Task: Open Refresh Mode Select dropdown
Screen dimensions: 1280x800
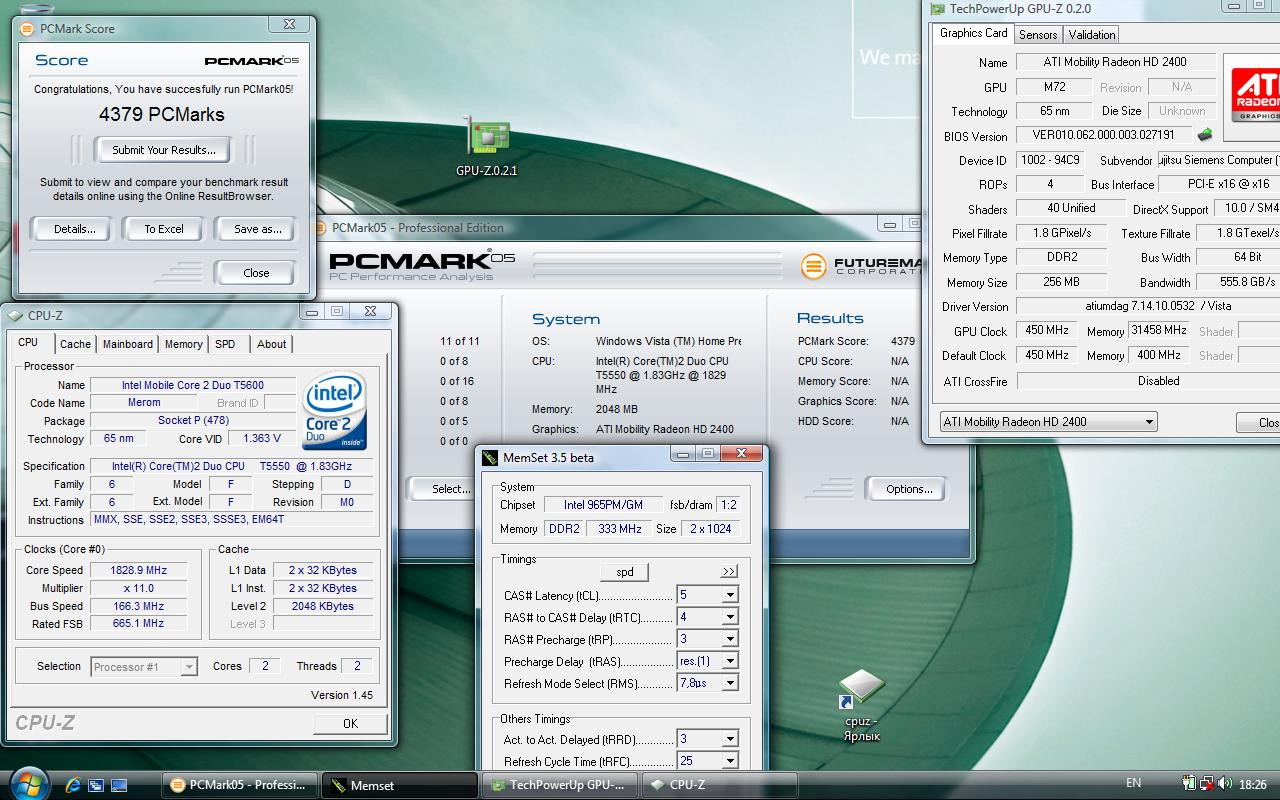Action: tap(730, 683)
